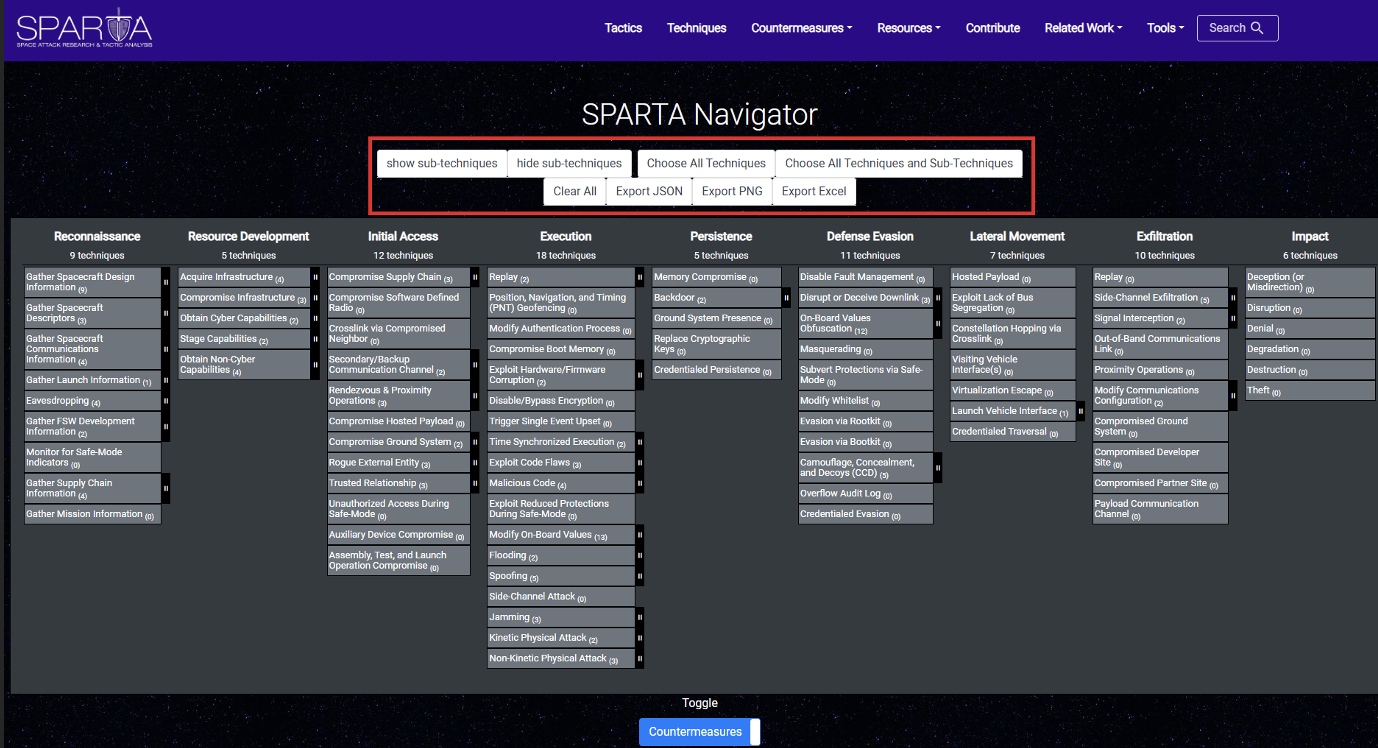The width and height of the screenshot is (1378, 748).
Task: Expand sub-techniques handle beside Acquire Infrastructure
Action: coord(315,277)
